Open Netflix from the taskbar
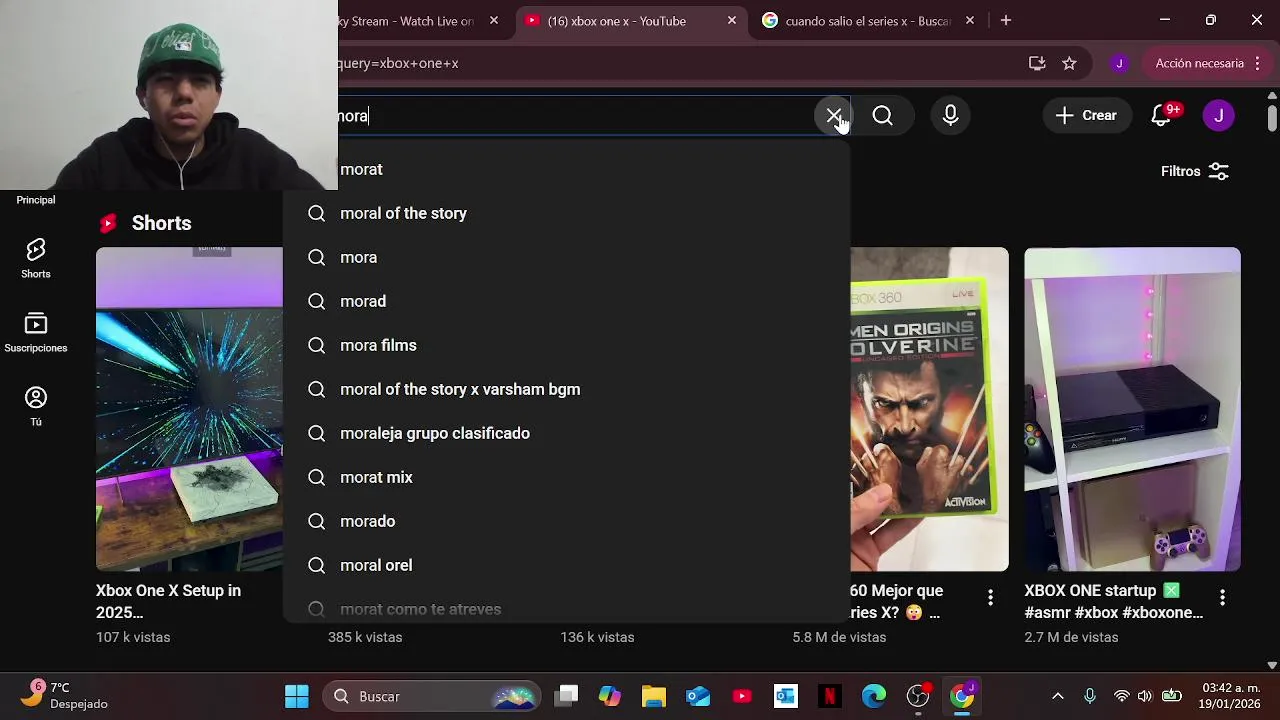This screenshot has width=1280, height=720. (x=830, y=696)
